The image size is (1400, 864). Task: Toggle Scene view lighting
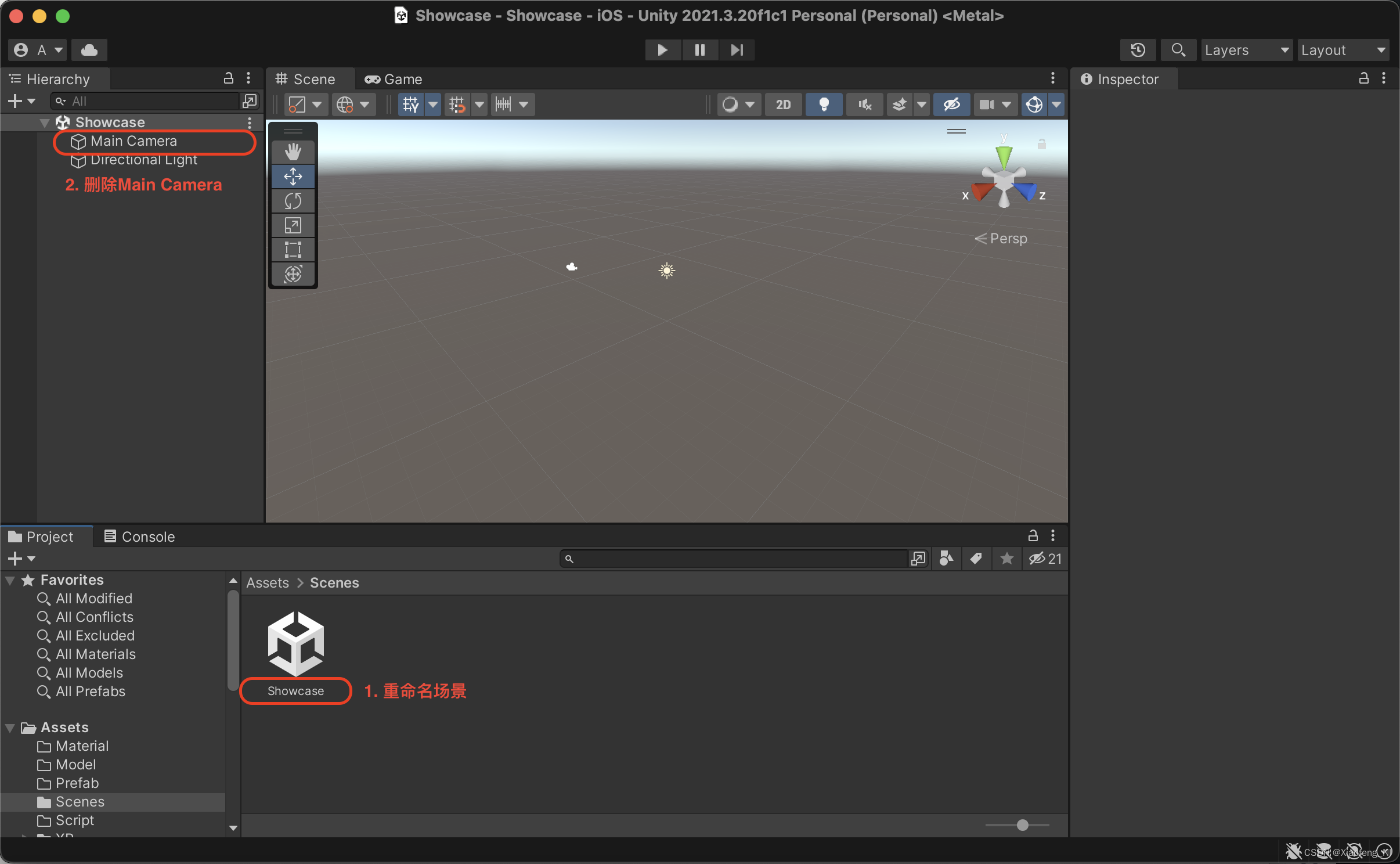coord(824,105)
